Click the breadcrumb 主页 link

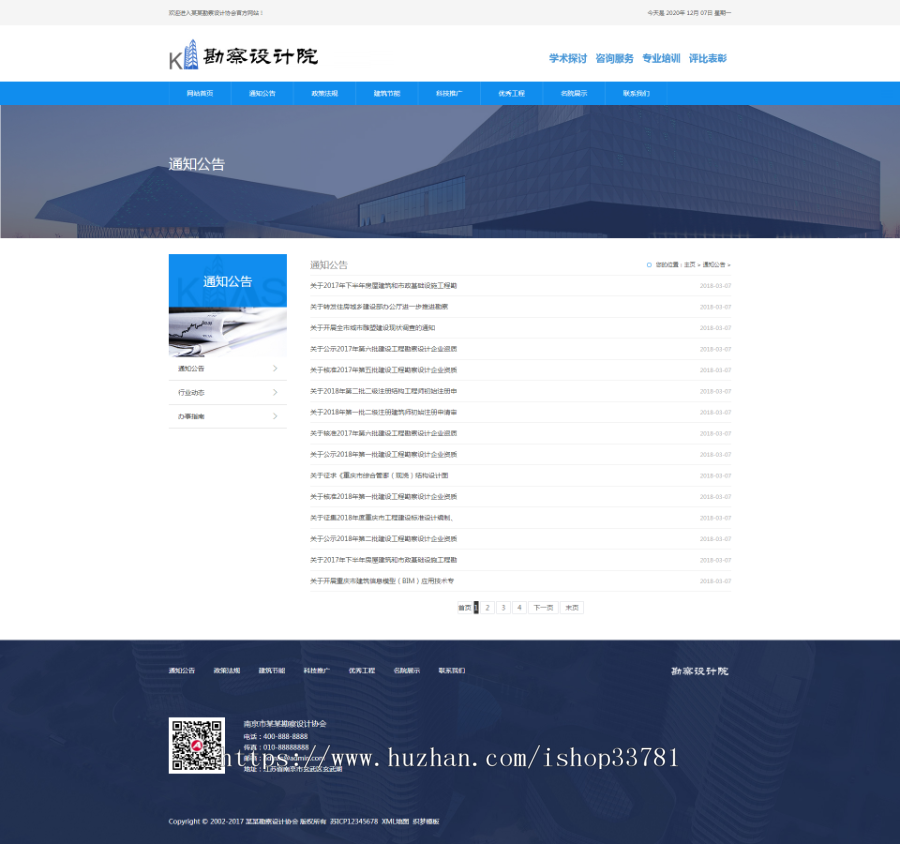pyautogui.click(x=689, y=265)
